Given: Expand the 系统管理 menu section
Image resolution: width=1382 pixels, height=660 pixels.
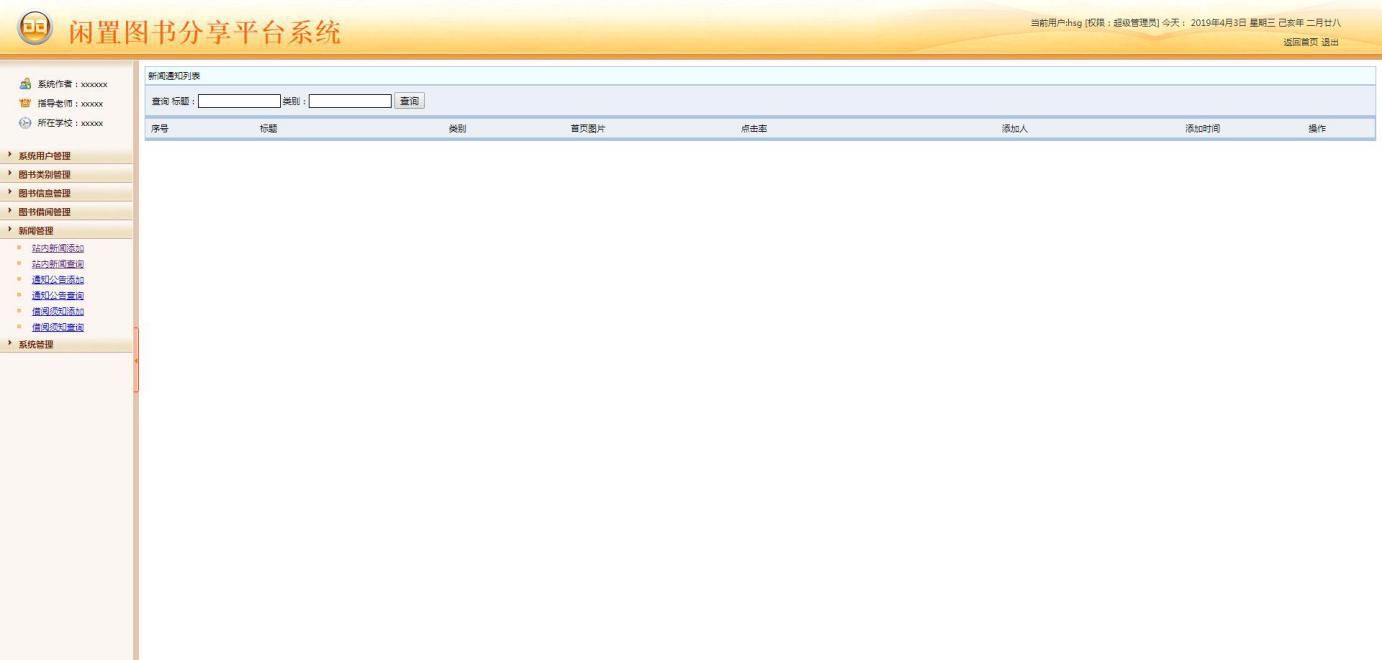Looking at the screenshot, I should point(66,345).
